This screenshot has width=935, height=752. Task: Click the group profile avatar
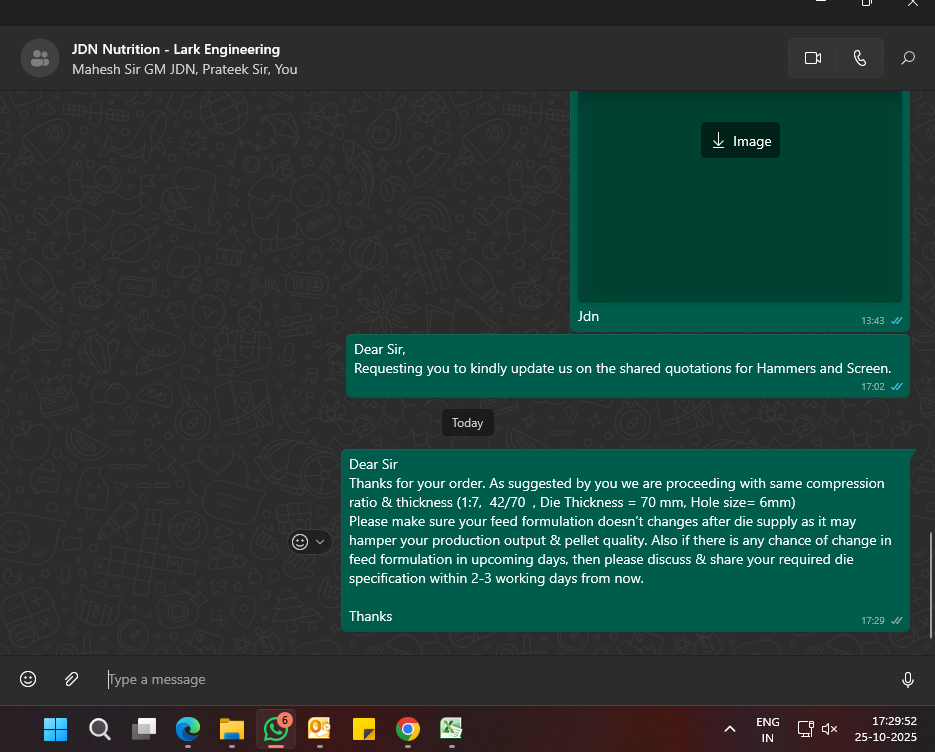39,58
